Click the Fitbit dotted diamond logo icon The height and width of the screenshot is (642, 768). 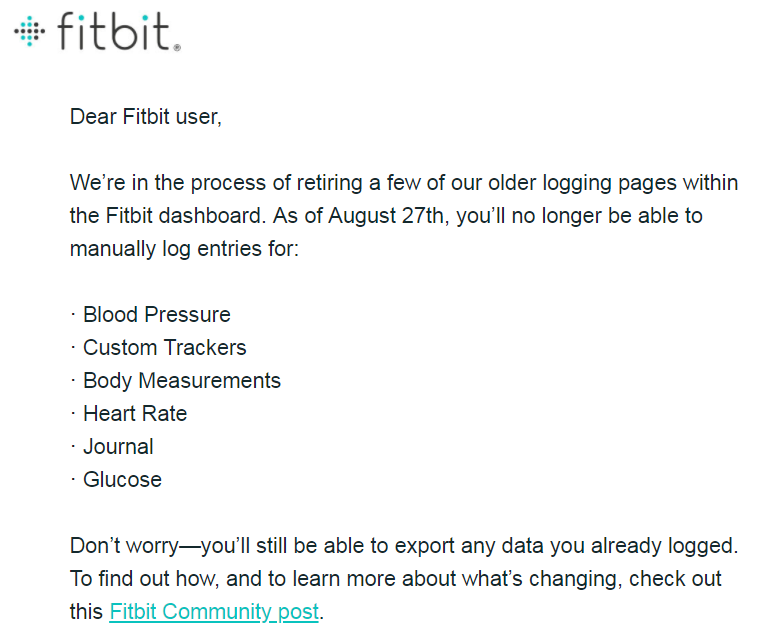click(30, 31)
